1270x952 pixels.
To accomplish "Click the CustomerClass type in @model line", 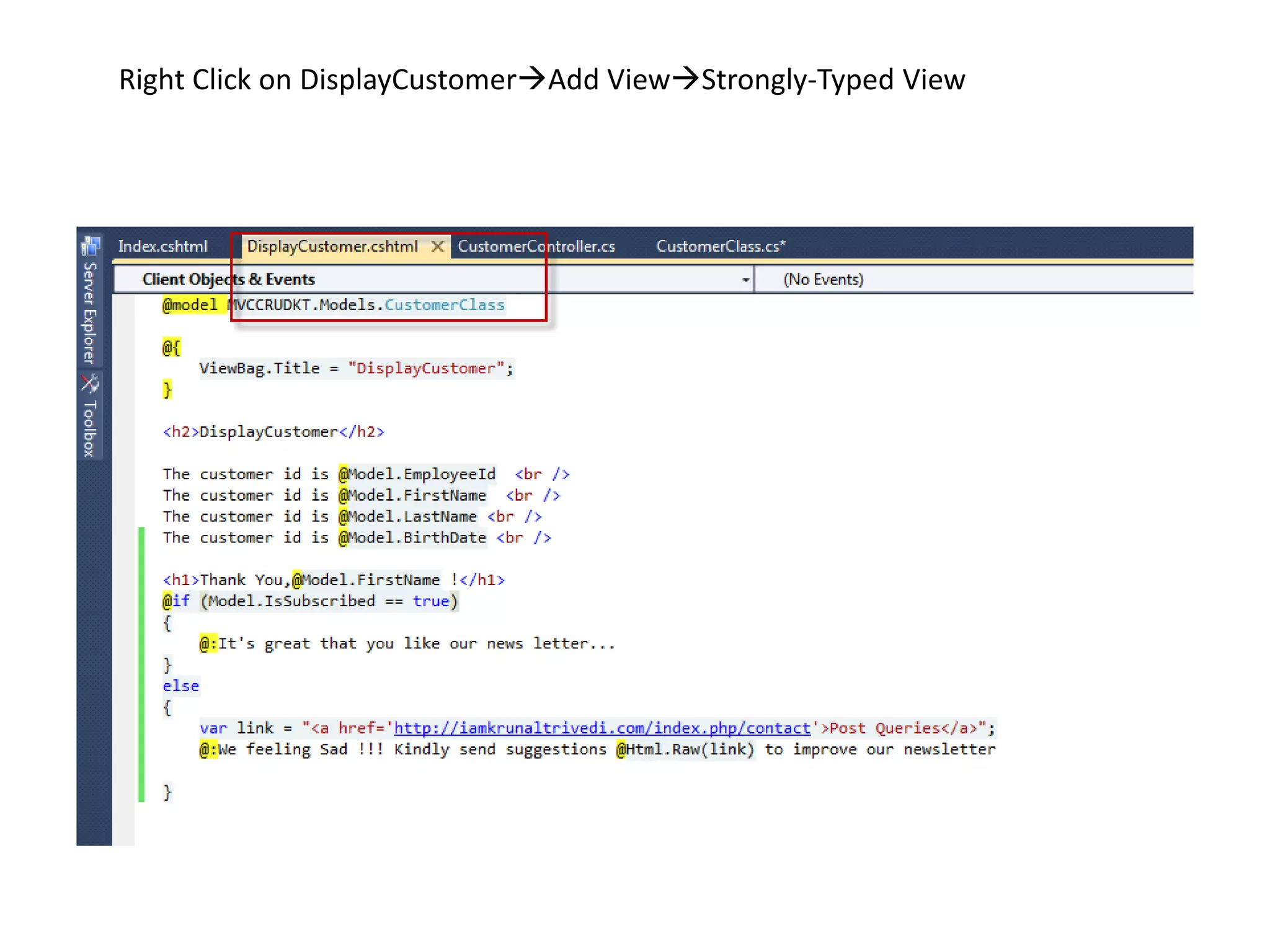I will click(445, 305).
